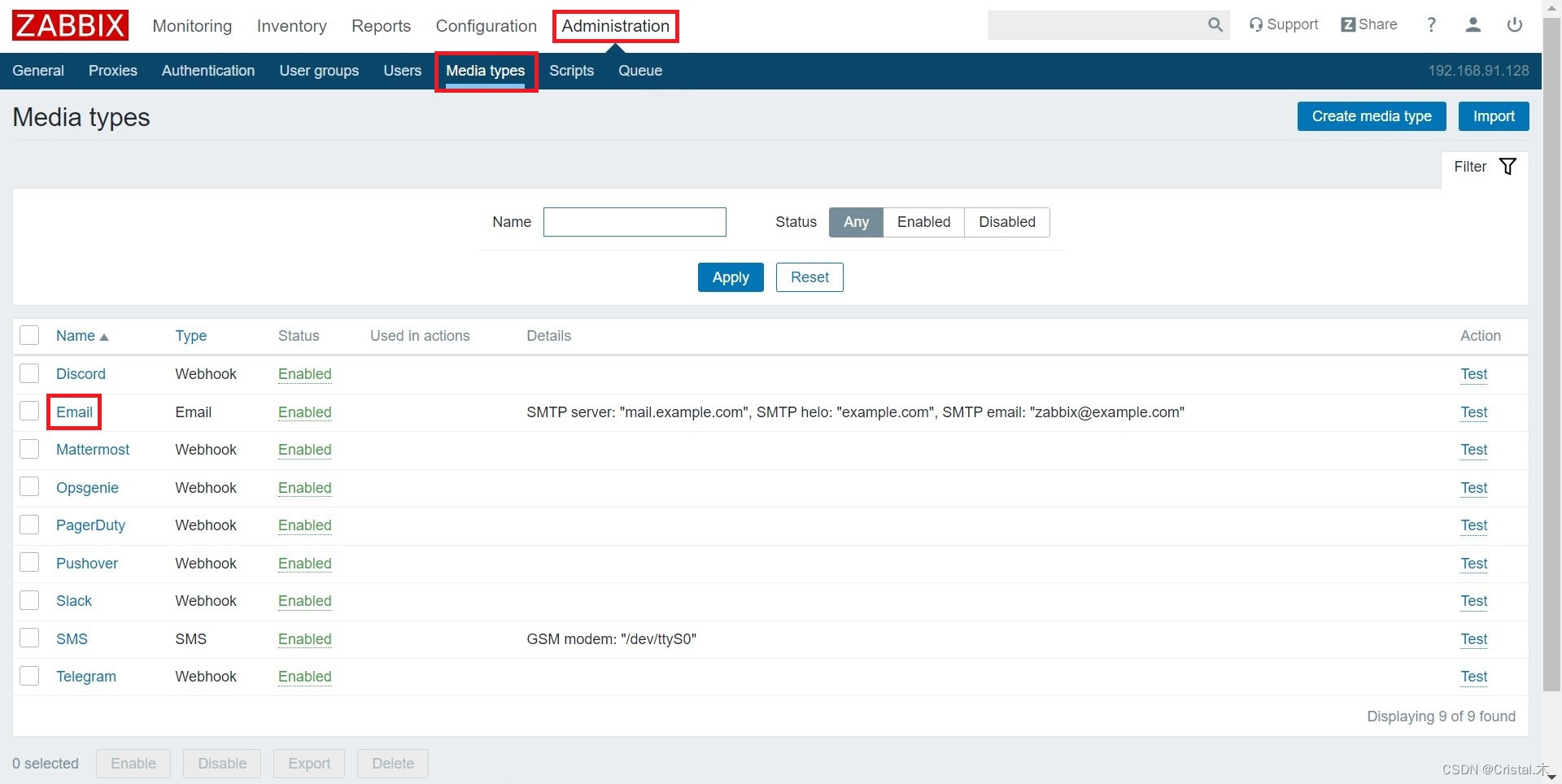Click the power sign-out icon
The image size is (1562, 784).
pyautogui.click(x=1514, y=24)
